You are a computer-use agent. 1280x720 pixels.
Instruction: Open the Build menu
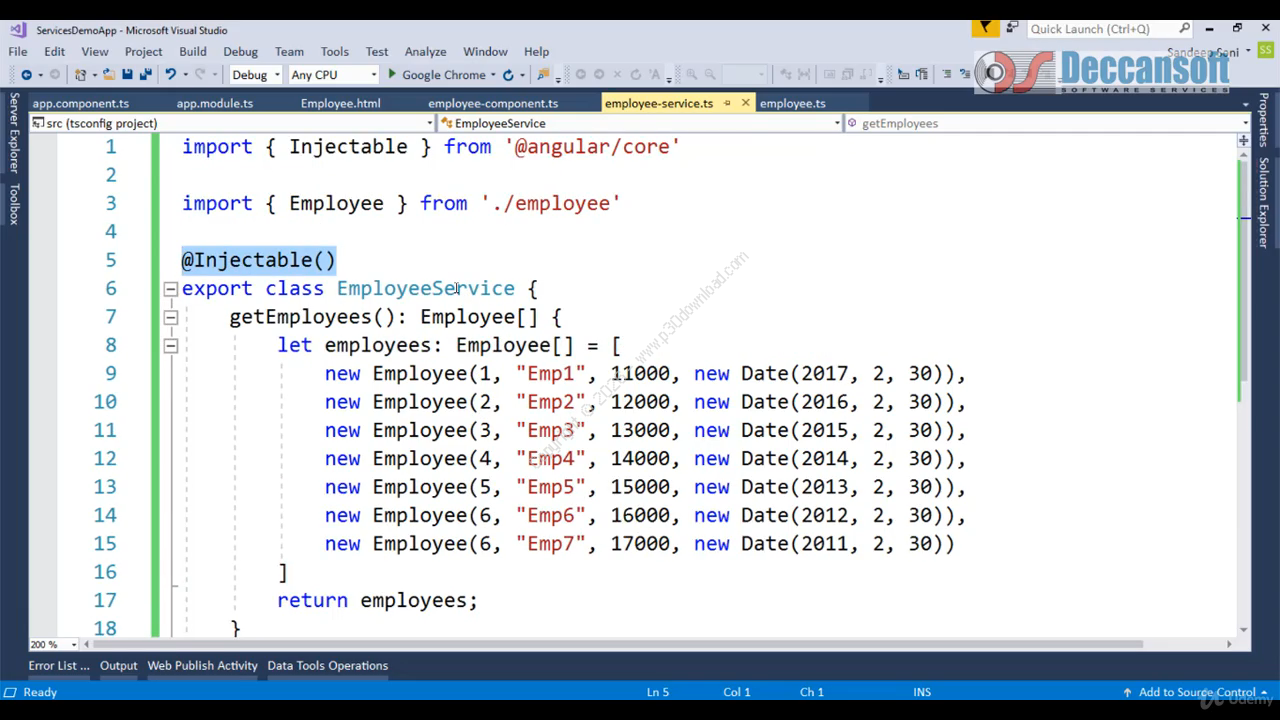tap(193, 51)
